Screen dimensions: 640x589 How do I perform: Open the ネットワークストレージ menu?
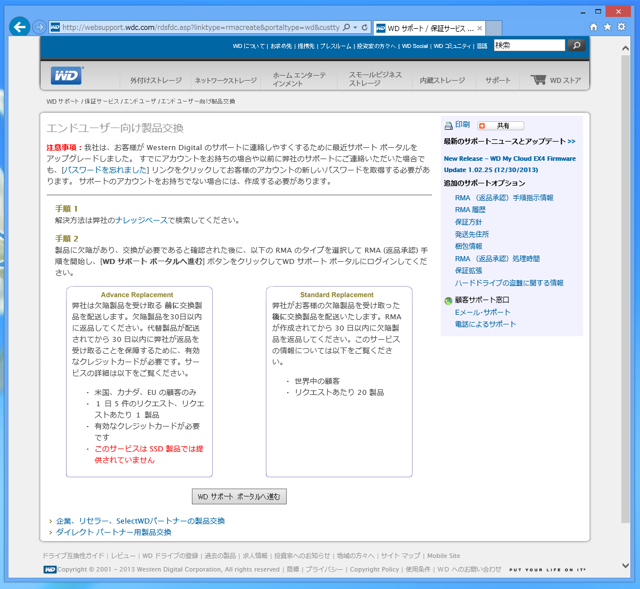tap(226, 80)
